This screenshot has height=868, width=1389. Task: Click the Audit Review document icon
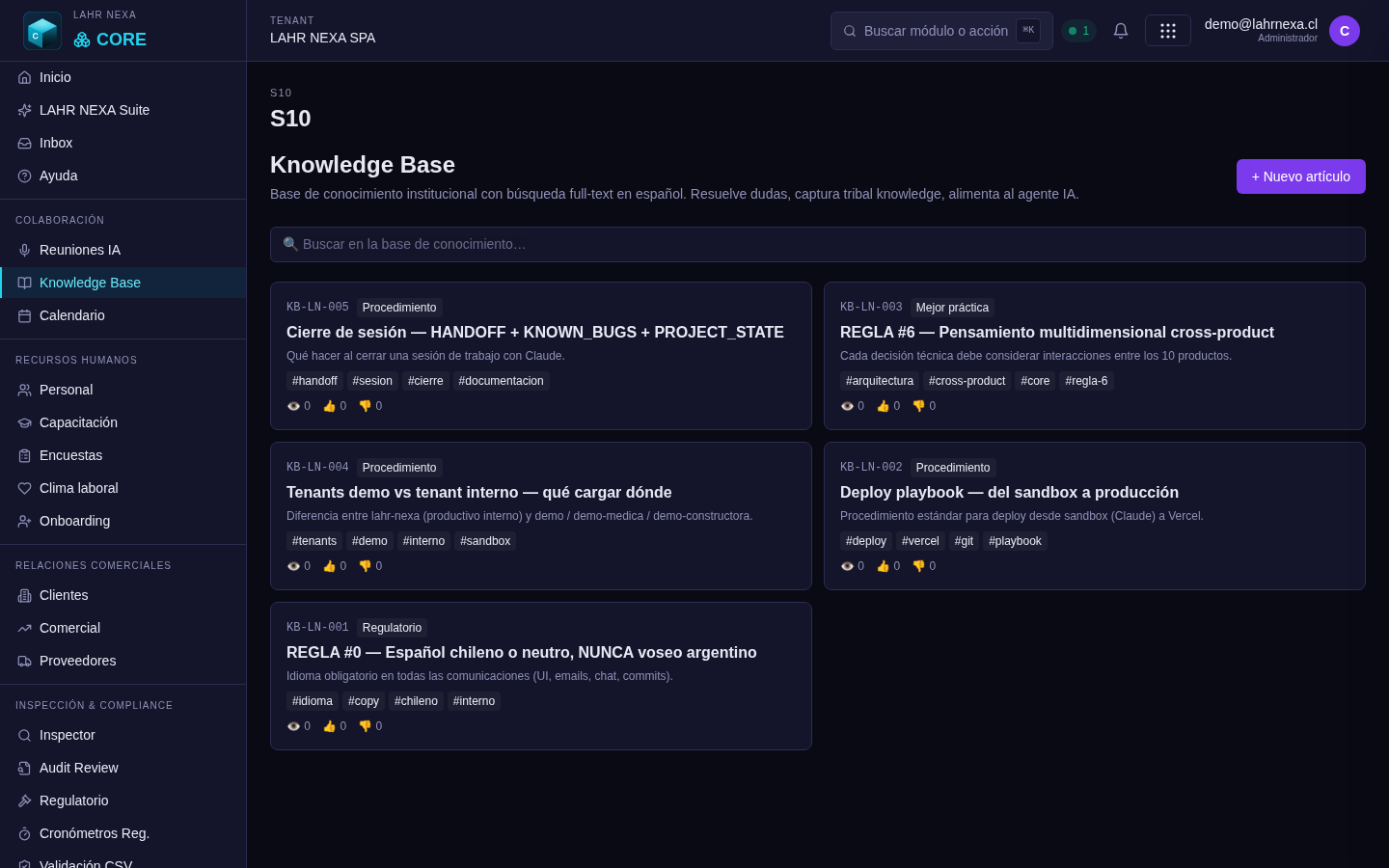tap(24, 768)
